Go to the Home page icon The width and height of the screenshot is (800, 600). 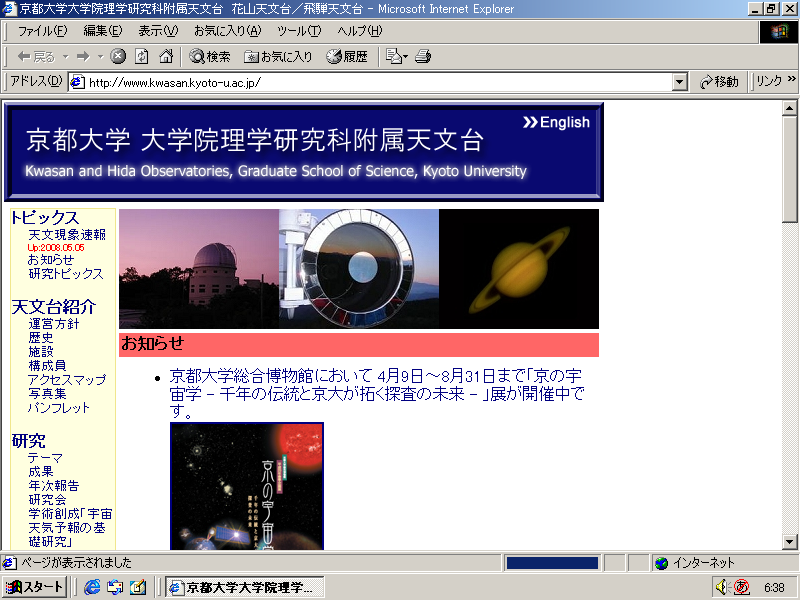[x=166, y=57]
